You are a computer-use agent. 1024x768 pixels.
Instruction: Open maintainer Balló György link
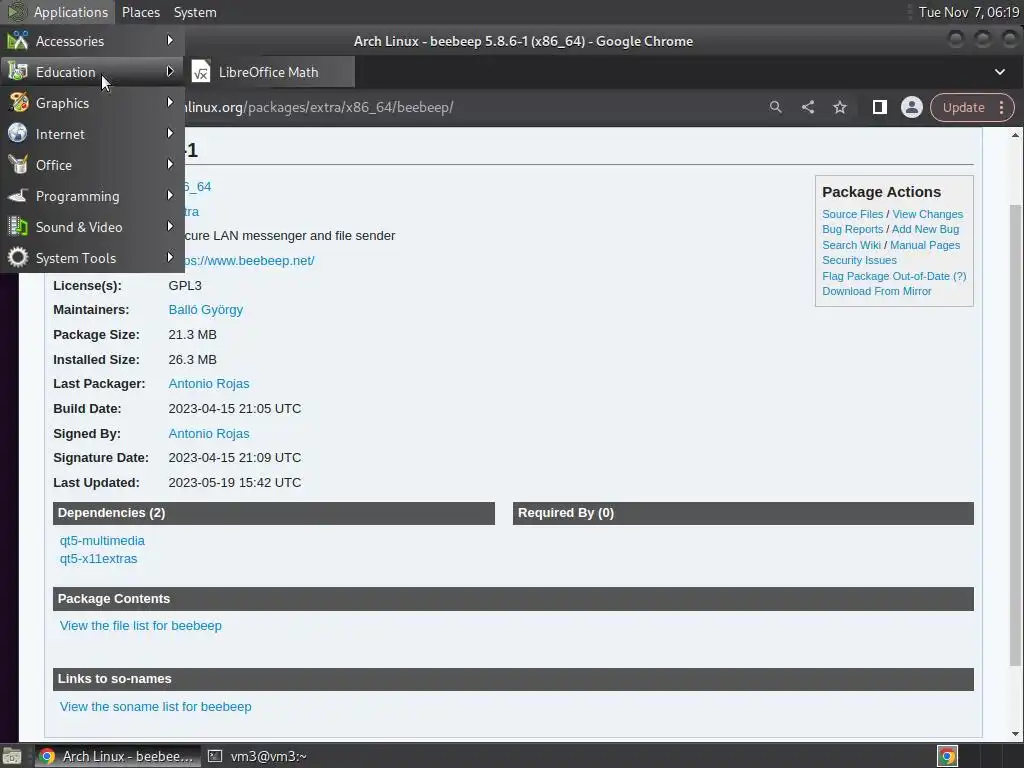click(206, 310)
